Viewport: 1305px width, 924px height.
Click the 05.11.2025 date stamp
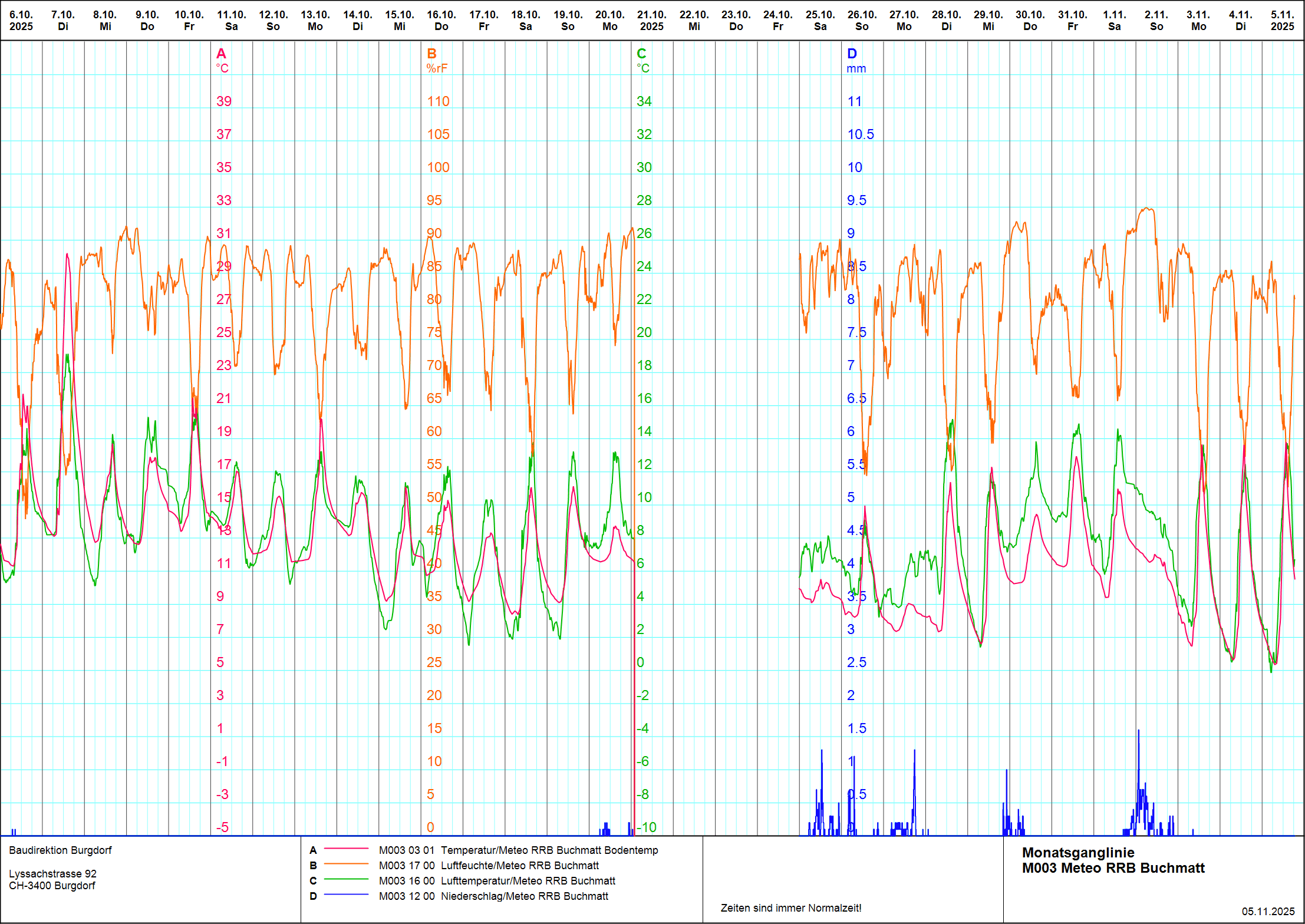pos(1268,911)
